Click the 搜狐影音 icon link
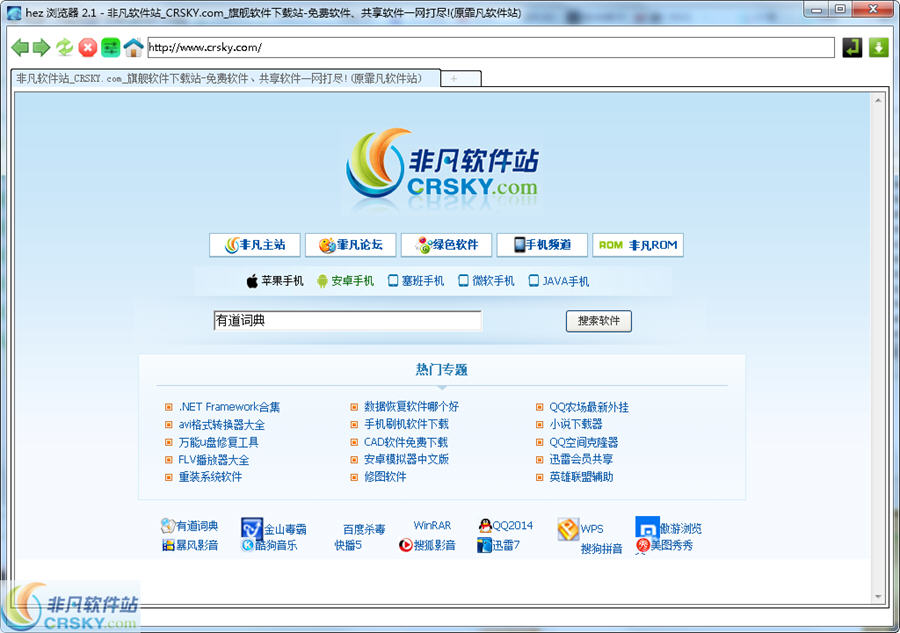Image resolution: width=900 pixels, height=633 pixels. pyautogui.click(x=427, y=545)
